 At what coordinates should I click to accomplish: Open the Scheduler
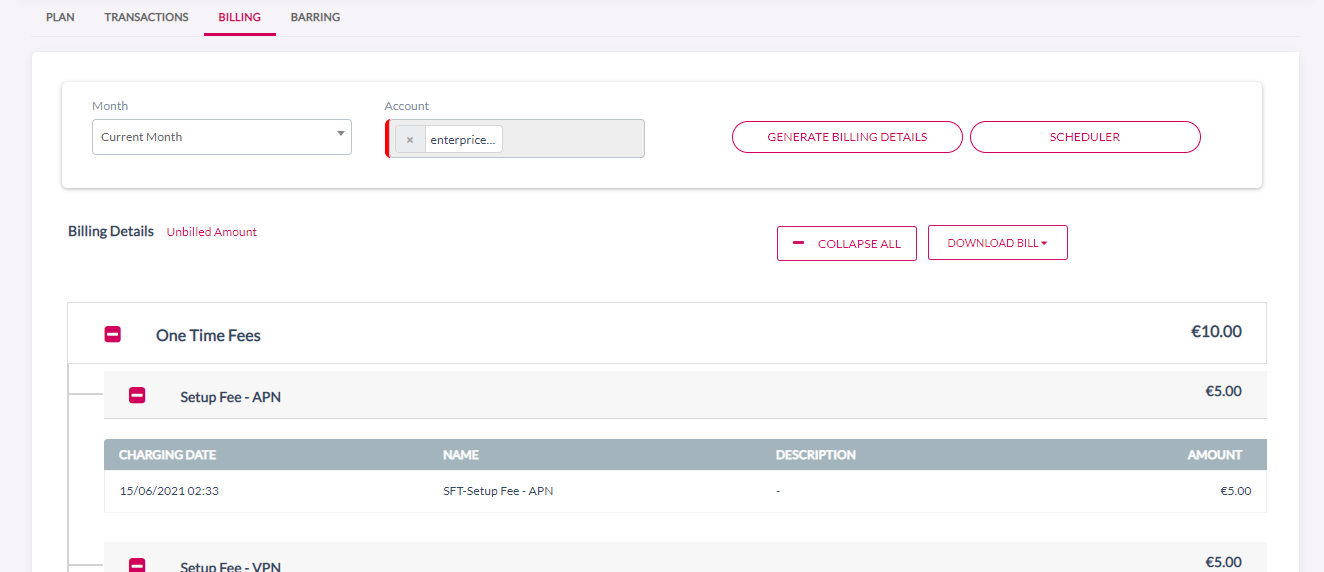pyautogui.click(x=1084, y=137)
